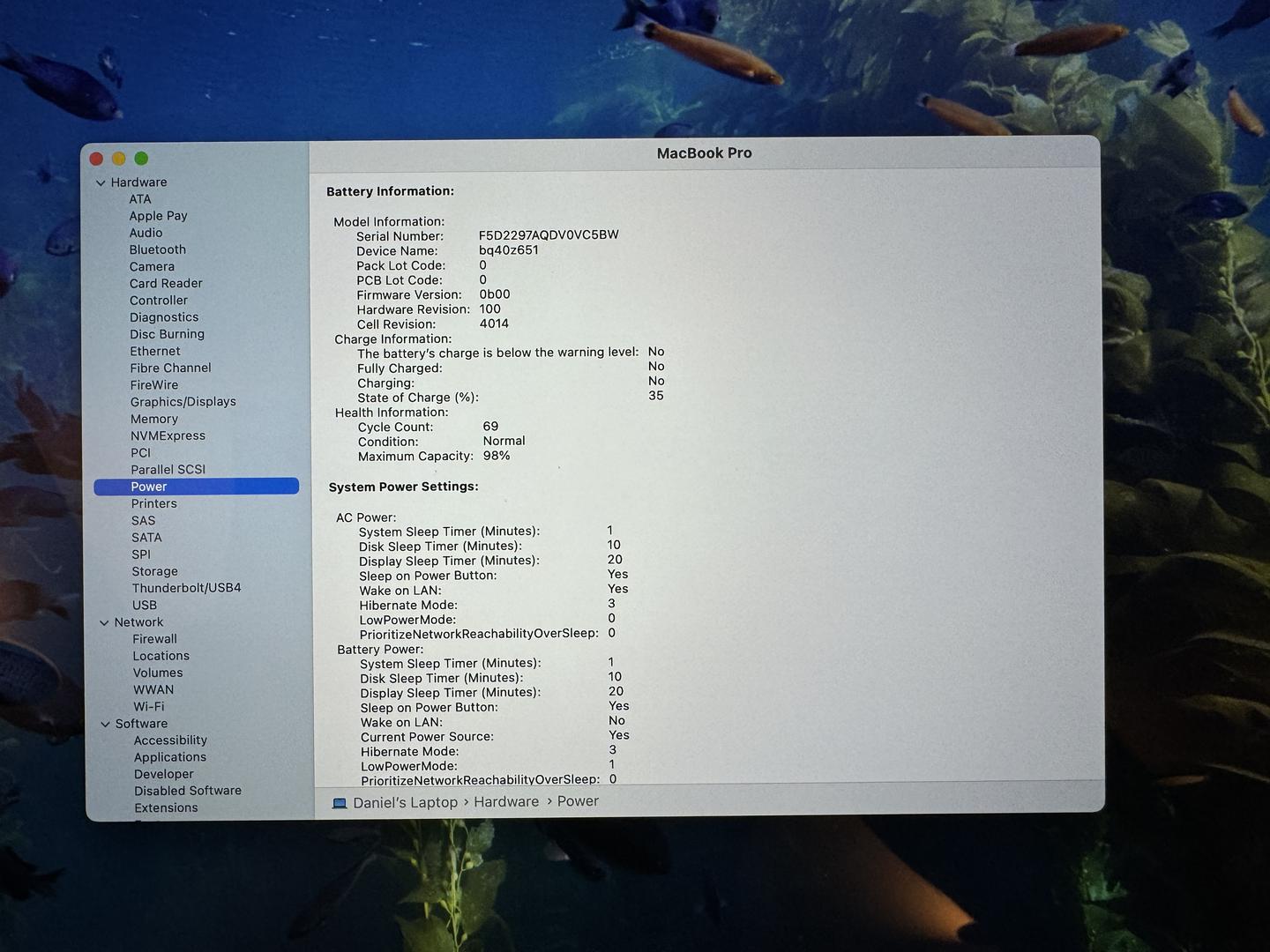1270x952 pixels.
Task: Select SAS in the sidebar
Action: (143, 521)
